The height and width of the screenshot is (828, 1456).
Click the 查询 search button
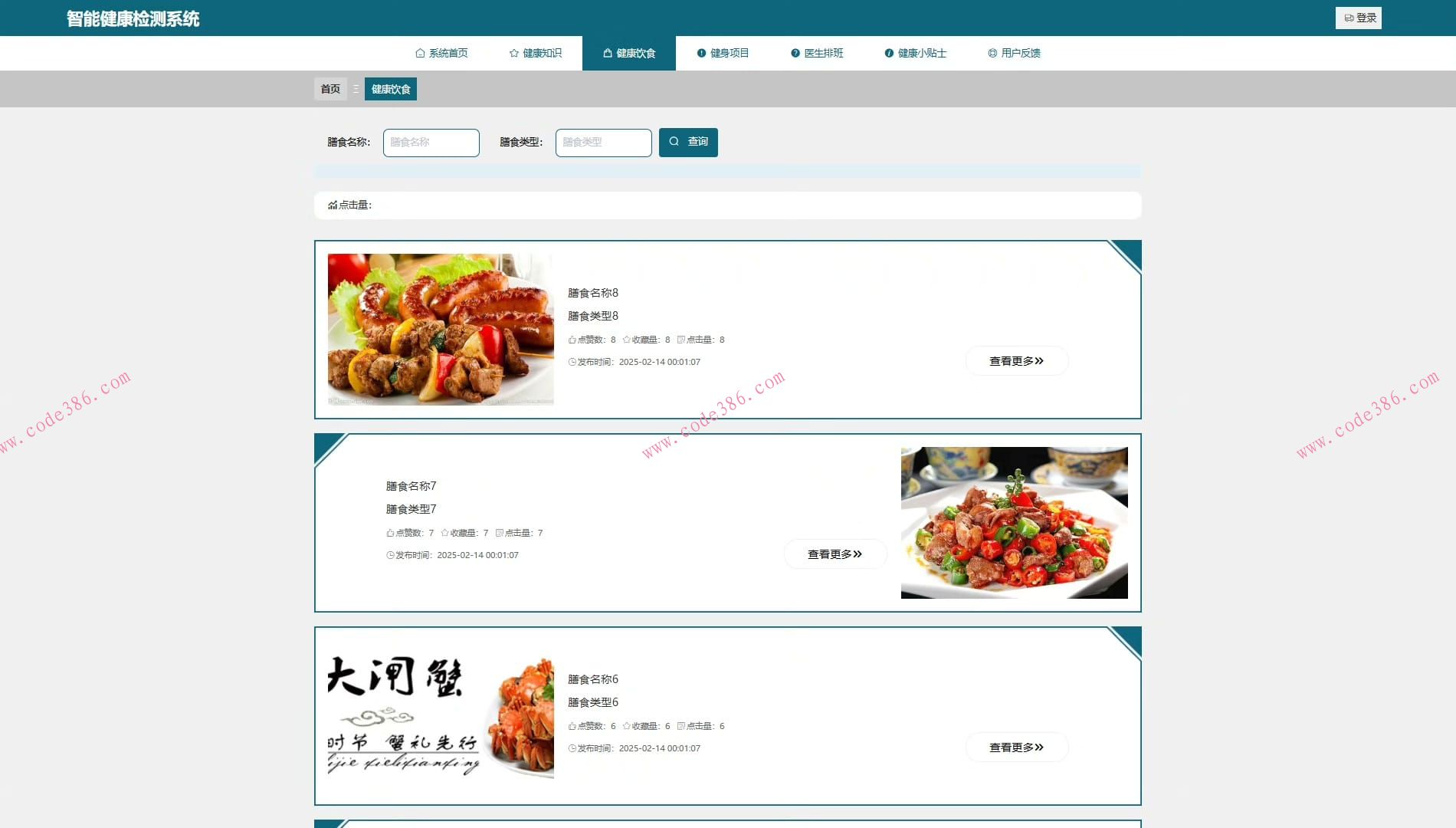tap(688, 142)
